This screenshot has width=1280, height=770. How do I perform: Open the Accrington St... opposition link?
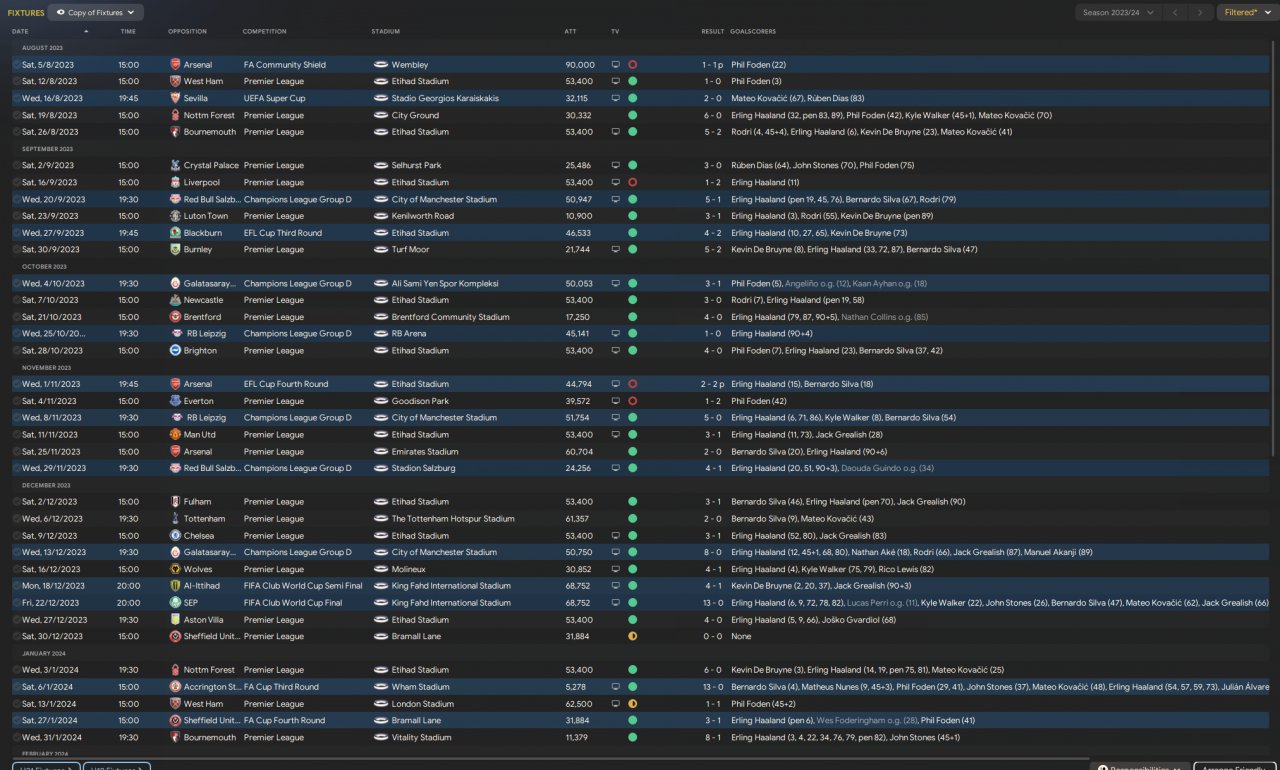[x=211, y=687]
